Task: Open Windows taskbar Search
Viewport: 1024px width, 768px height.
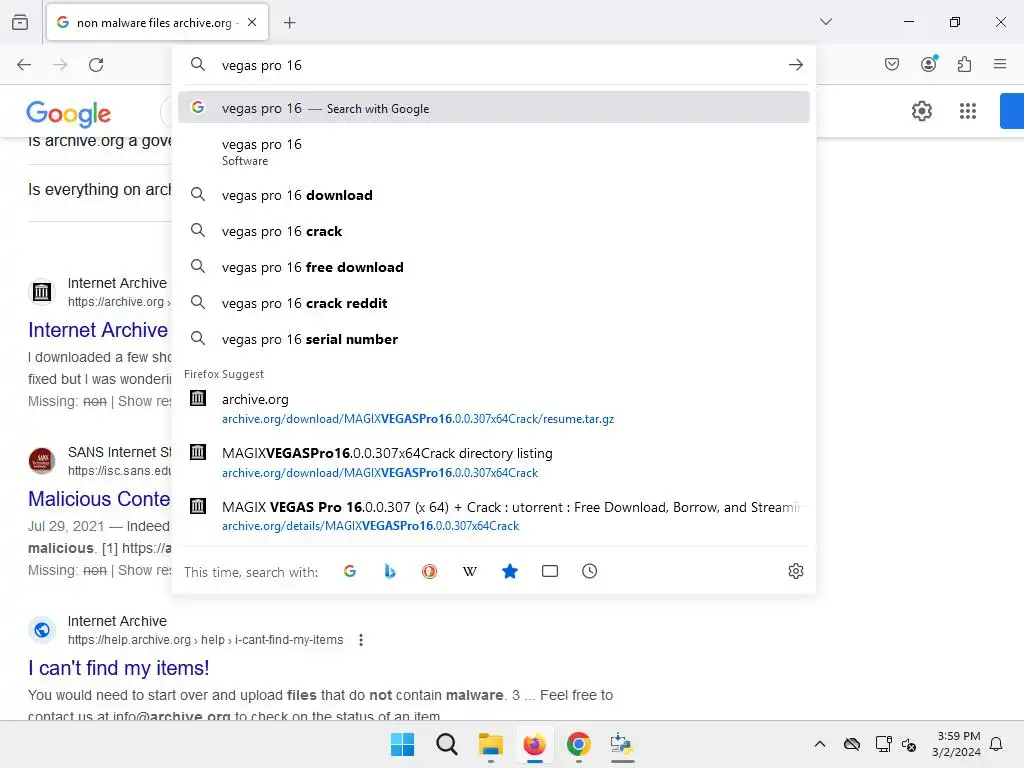Action: pos(447,744)
